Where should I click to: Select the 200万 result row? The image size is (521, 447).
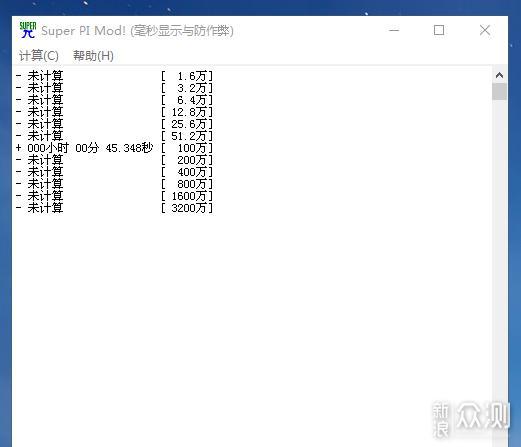click(114, 160)
